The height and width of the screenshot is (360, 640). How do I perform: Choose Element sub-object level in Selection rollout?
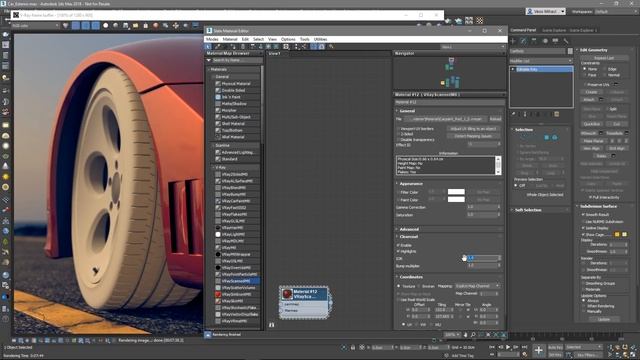pos(555,138)
